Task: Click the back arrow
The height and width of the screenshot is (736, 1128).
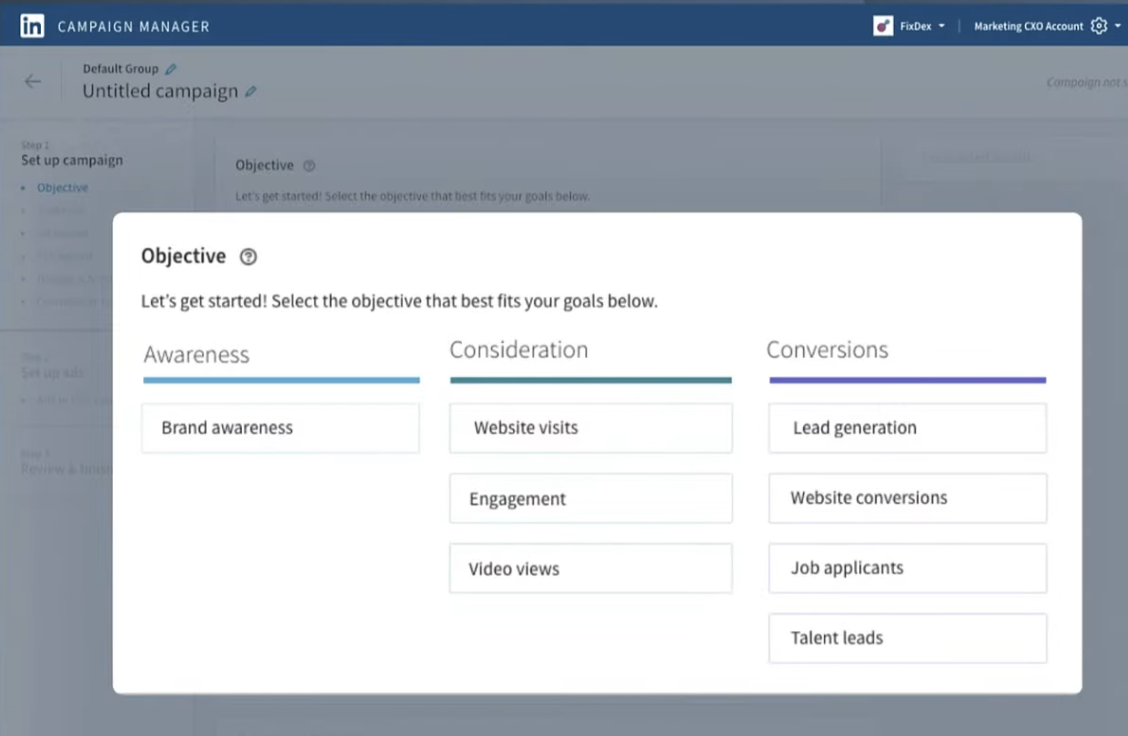Action: [x=32, y=81]
